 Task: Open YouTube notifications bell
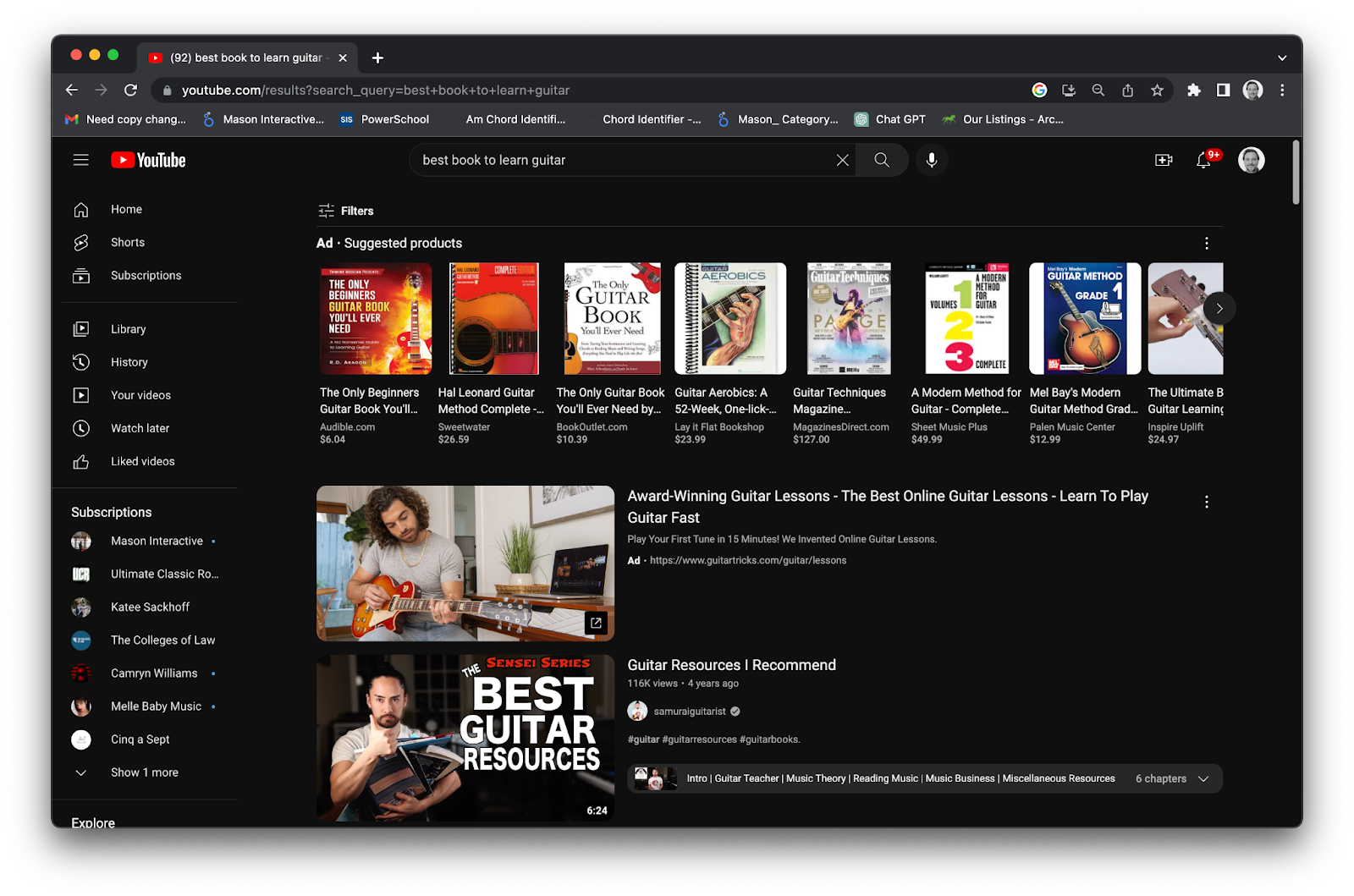pyautogui.click(x=1203, y=160)
